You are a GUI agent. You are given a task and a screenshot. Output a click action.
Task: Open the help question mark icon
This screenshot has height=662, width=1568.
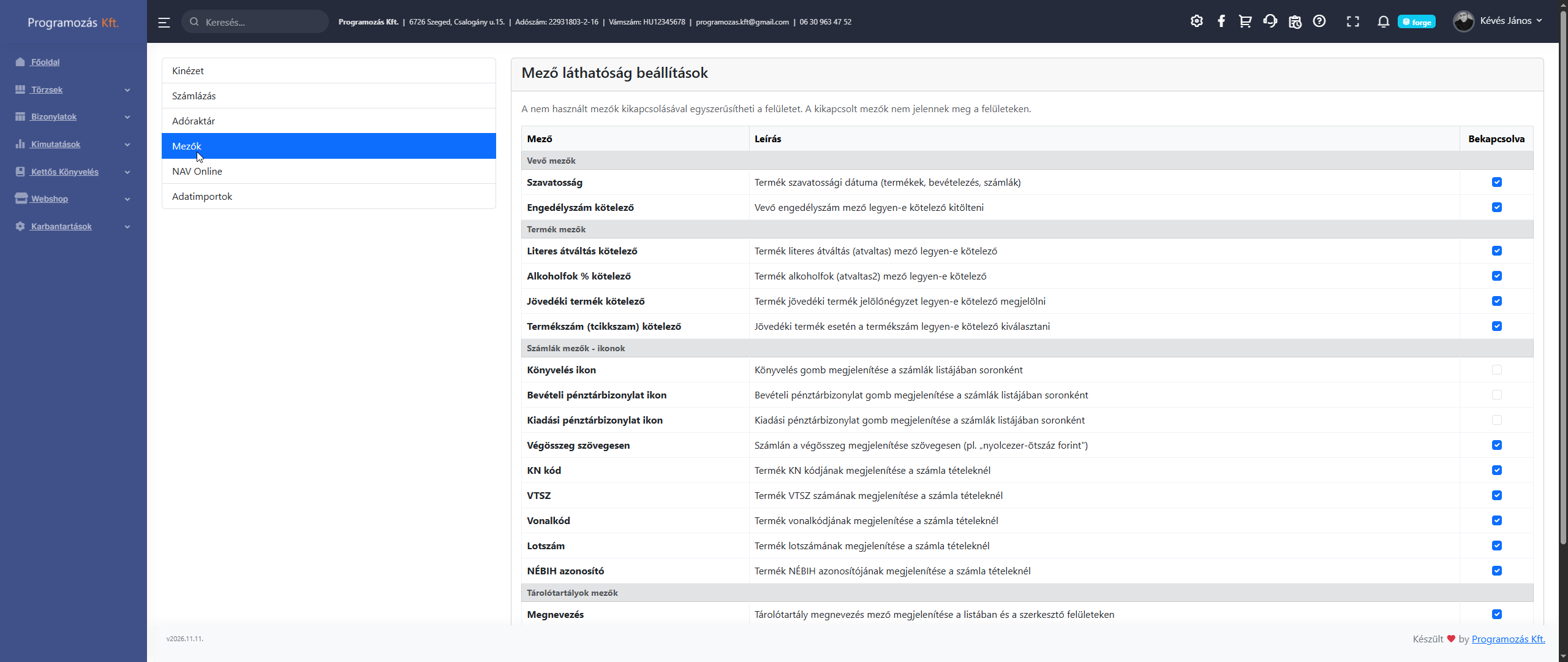[1319, 21]
